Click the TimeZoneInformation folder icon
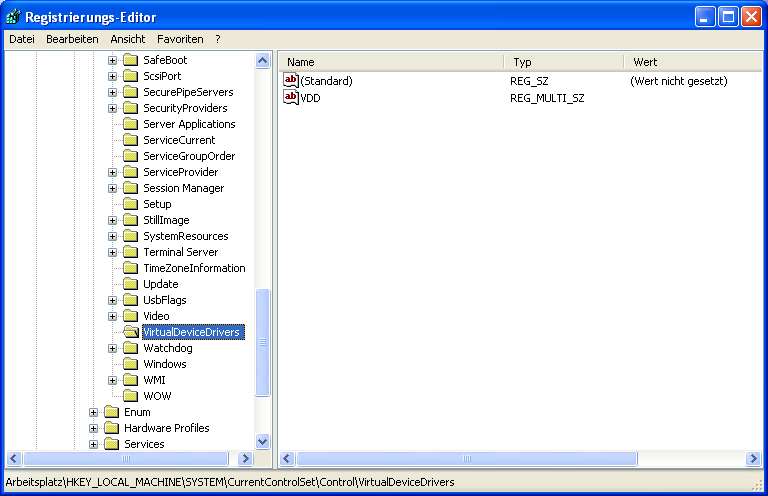Screen dimensions: 768x496 coord(130,268)
